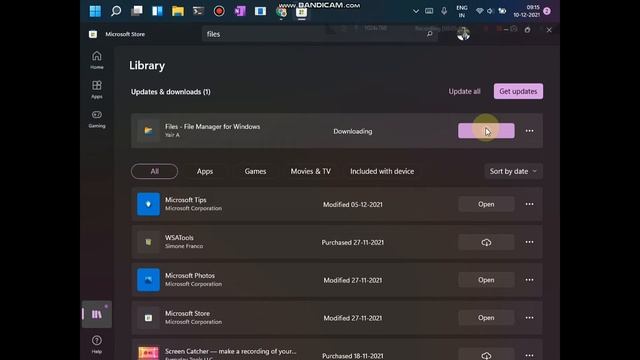Open Help from the sidebar
640x360 pixels.
97,344
